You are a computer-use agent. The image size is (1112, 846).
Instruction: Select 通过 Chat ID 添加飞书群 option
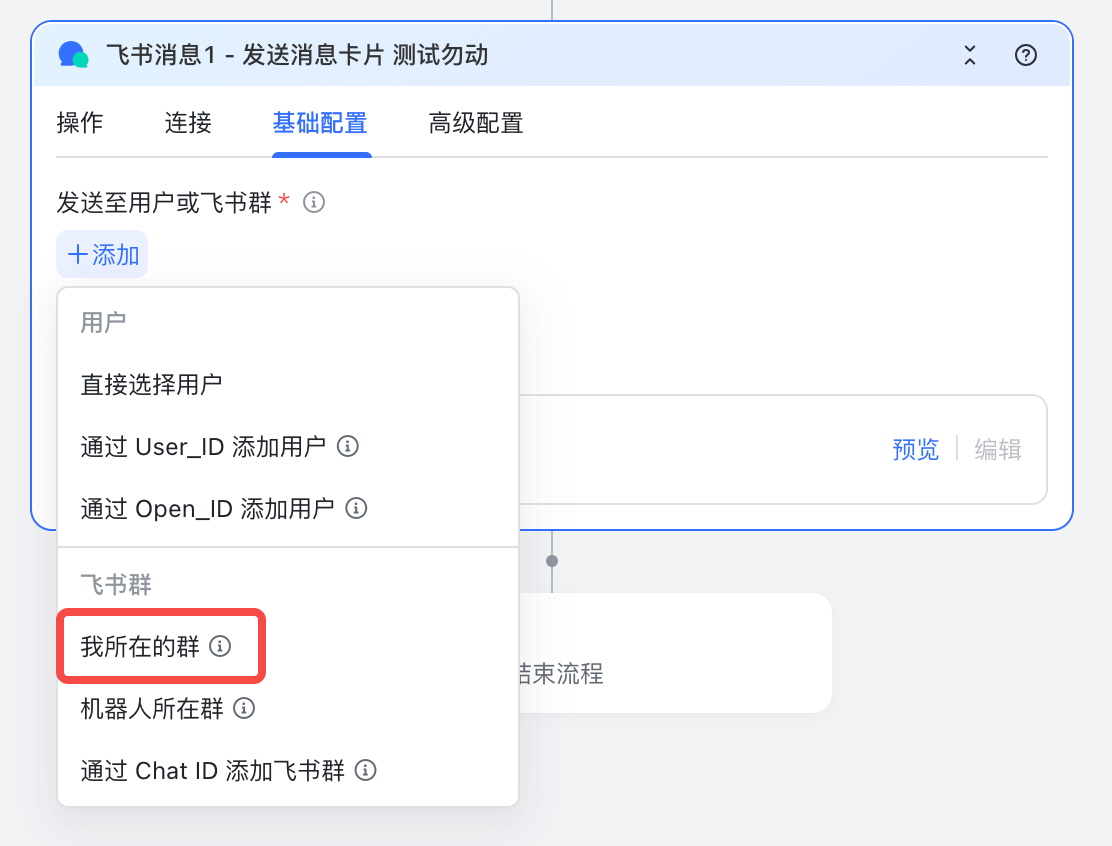point(288,769)
